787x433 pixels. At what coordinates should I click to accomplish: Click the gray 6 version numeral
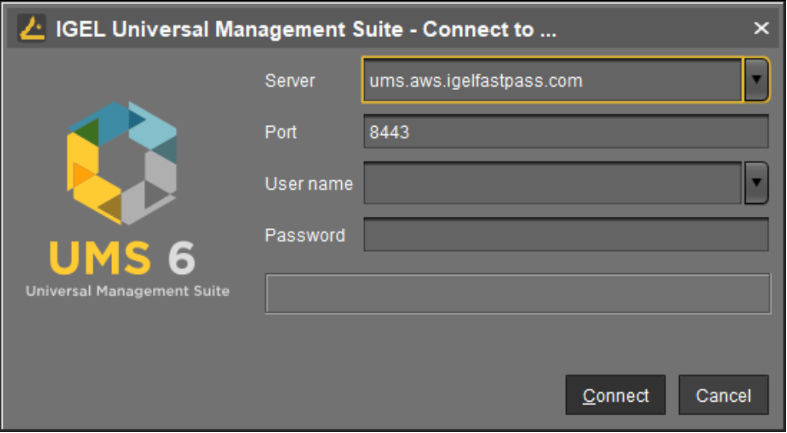click(181, 258)
